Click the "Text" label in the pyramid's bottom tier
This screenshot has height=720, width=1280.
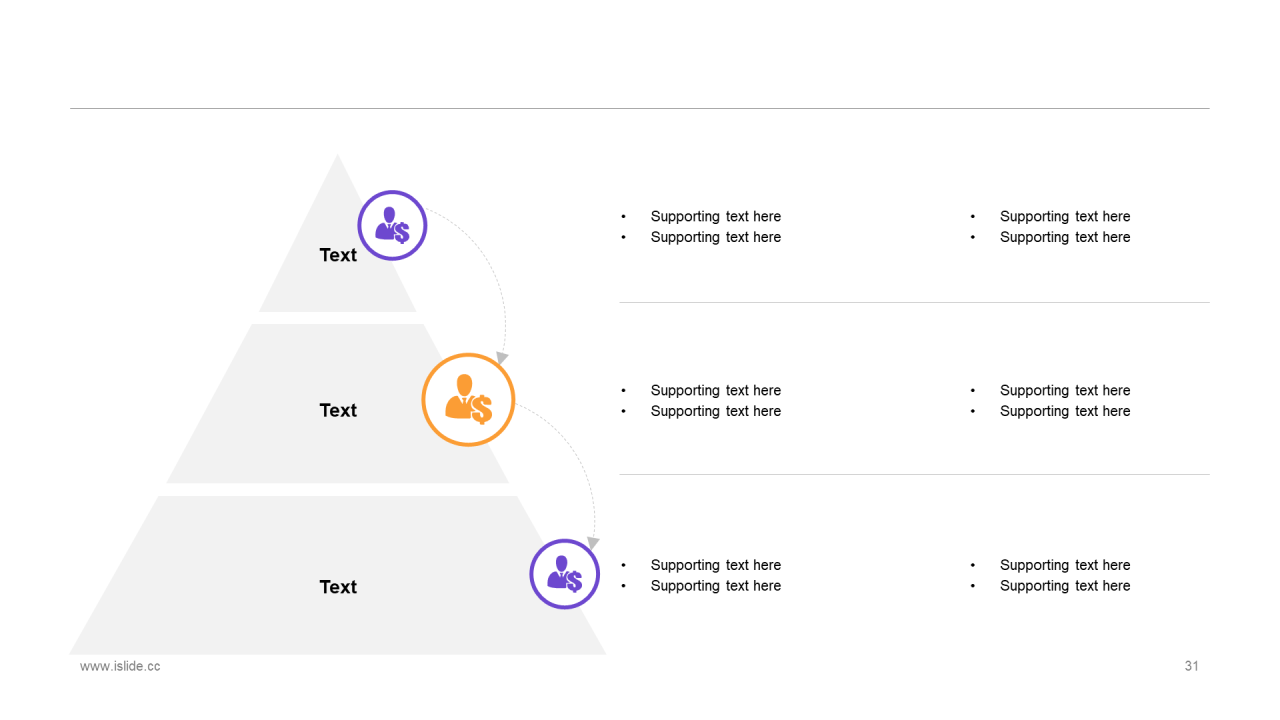pyautogui.click(x=338, y=587)
